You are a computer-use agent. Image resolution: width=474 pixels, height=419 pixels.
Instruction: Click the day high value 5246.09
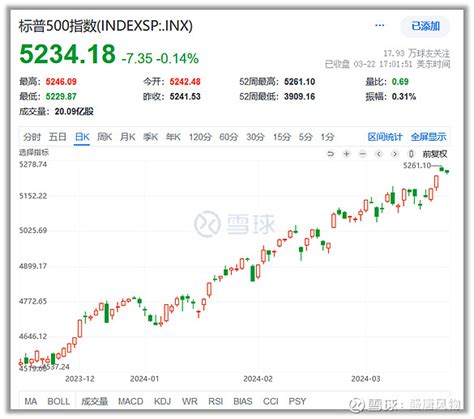point(61,82)
